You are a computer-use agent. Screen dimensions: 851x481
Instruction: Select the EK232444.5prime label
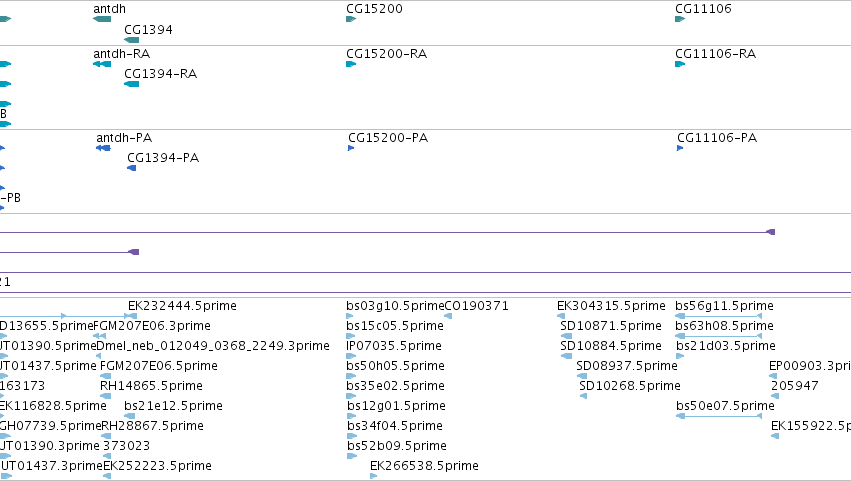click(182, 306)
